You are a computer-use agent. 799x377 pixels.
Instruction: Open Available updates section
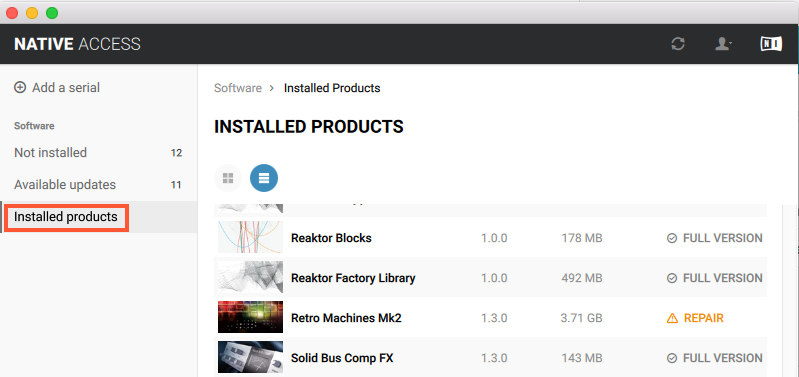[65, 184]
